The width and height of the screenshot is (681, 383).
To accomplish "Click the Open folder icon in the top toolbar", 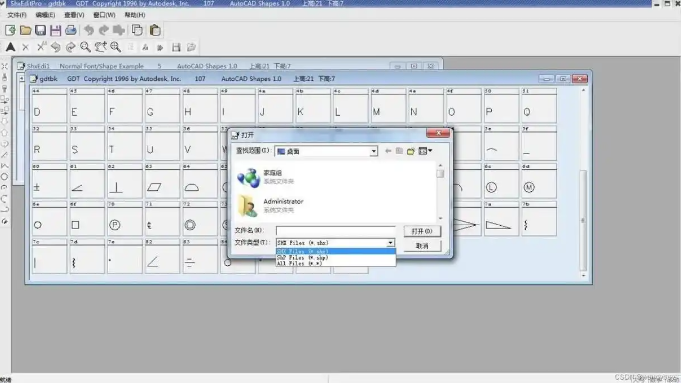I will tap(26, 30).
